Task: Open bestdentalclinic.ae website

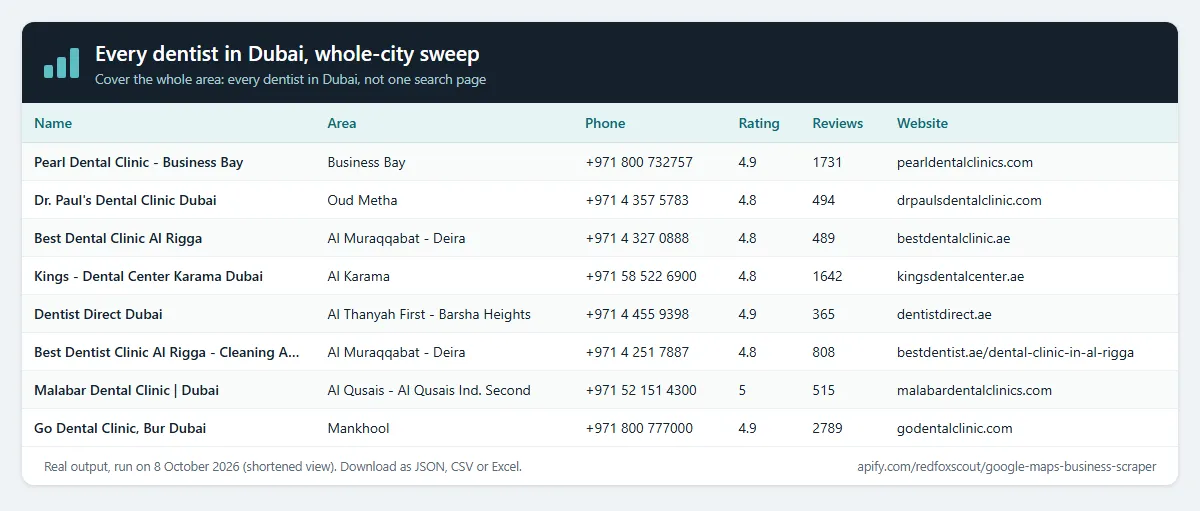Action: point(954,238)
